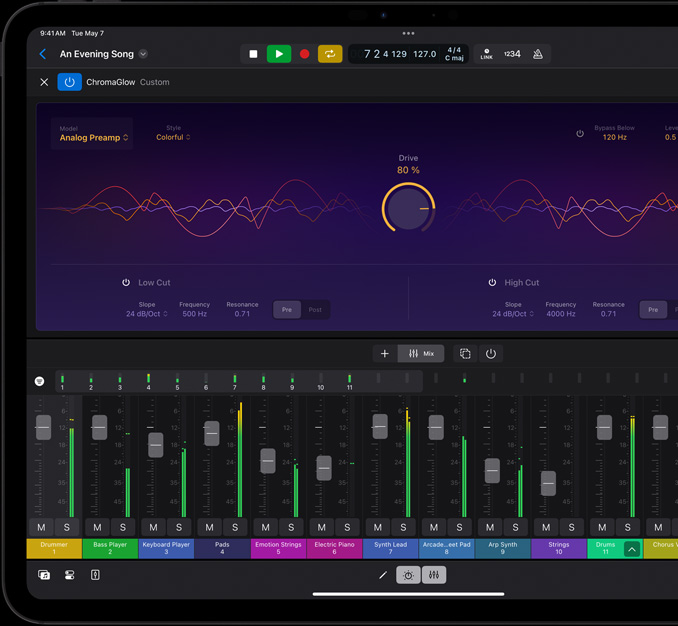This screenshot has width=678, height=626.
Task: Click the Drive knob
Action: (x=408, y=208)
